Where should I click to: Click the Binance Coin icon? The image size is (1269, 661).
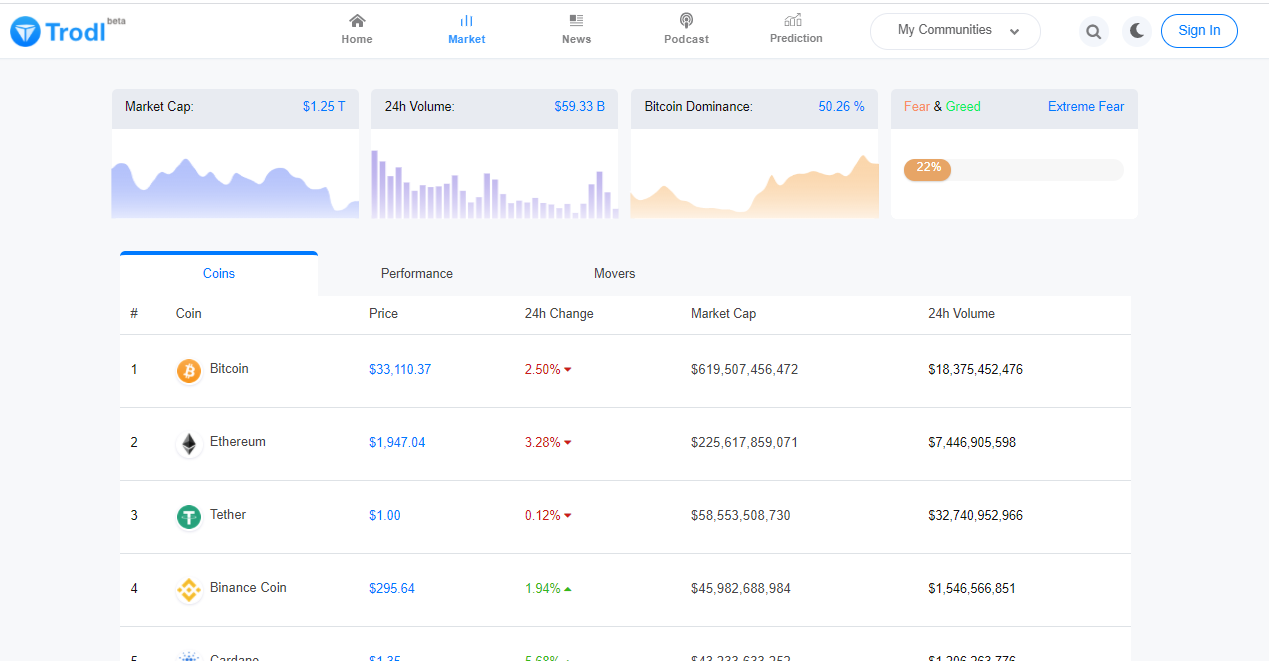[x=189, y=590]
